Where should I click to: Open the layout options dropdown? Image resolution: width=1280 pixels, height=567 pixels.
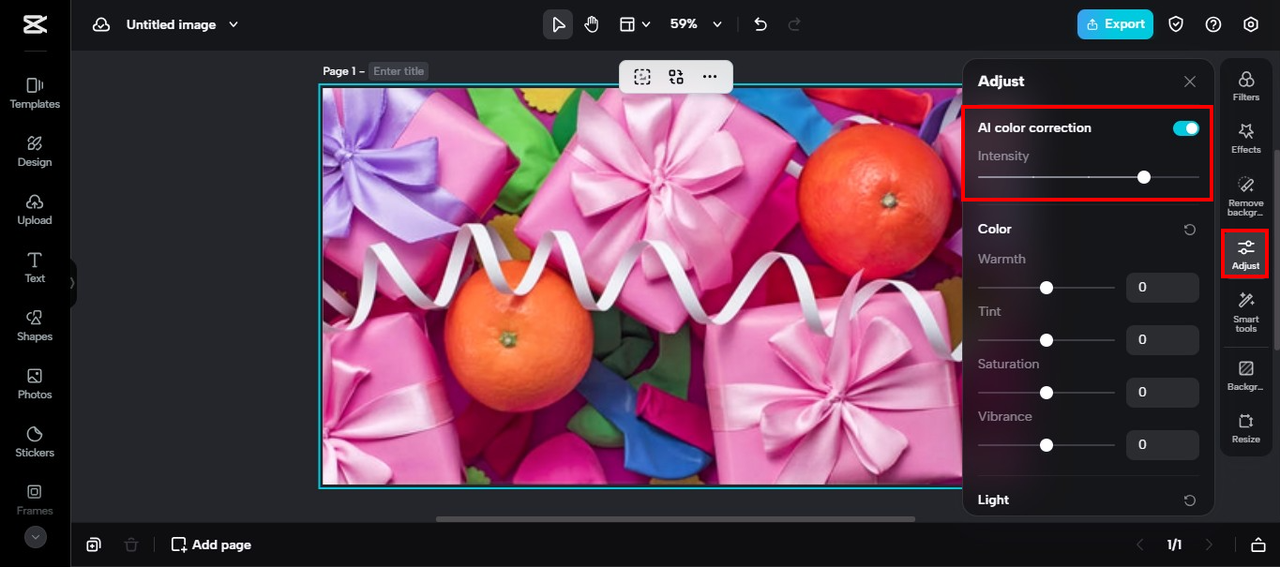[634, 24]
